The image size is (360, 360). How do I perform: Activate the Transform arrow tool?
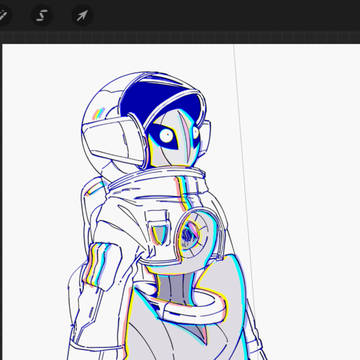[x=82, y=15]
